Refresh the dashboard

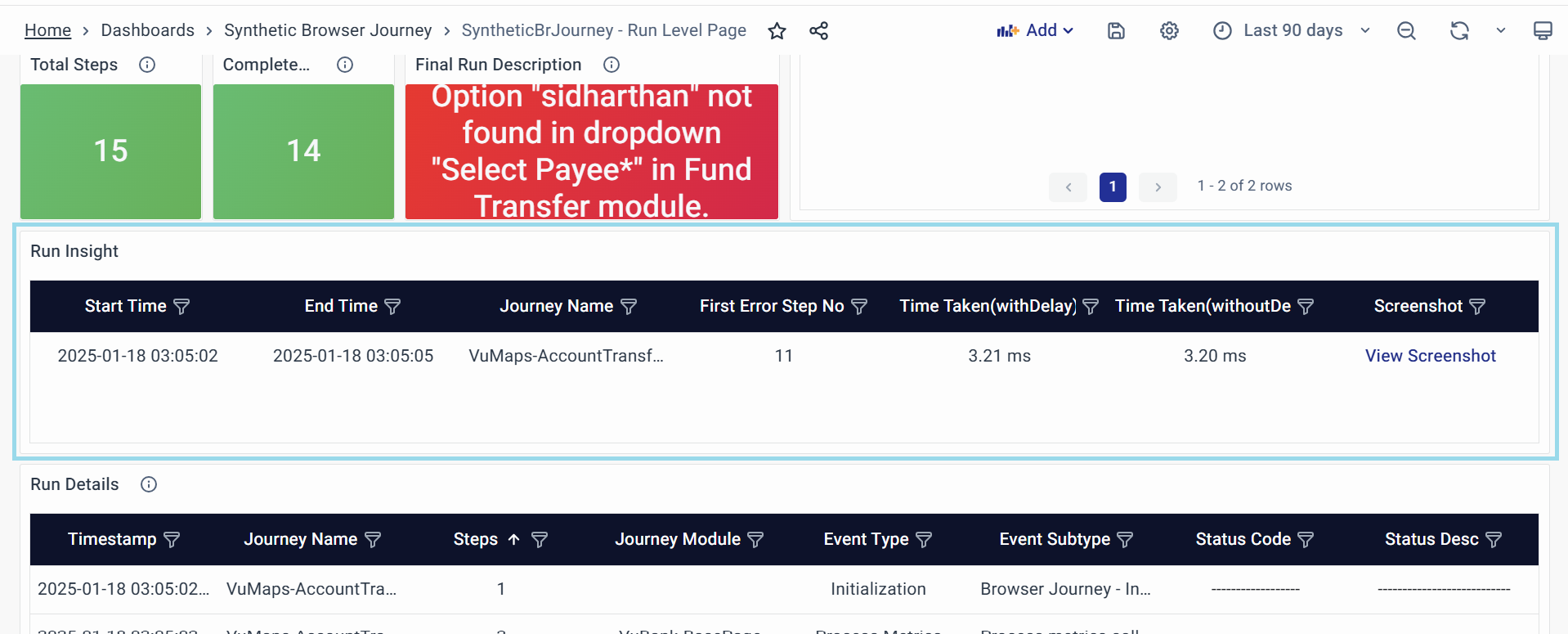(x=1459, y=31)
